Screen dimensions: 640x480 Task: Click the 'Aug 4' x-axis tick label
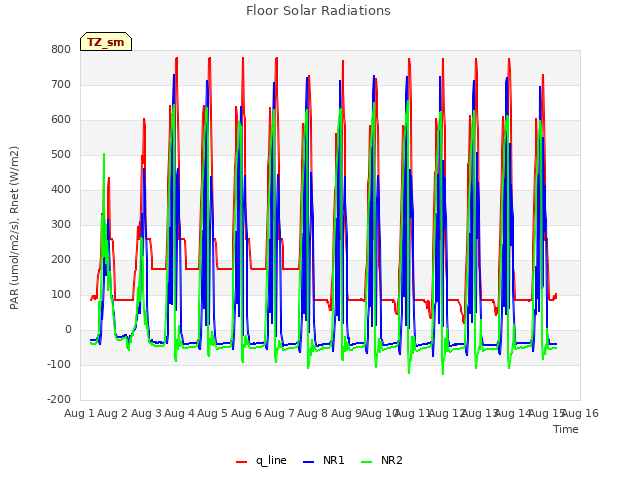179,413
